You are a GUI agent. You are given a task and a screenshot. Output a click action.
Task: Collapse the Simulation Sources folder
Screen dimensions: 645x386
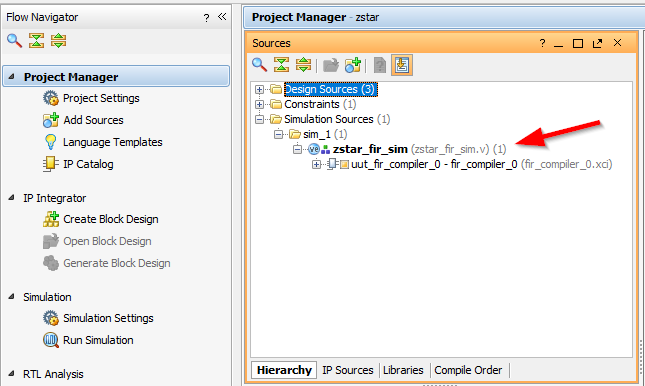point(259,119)
